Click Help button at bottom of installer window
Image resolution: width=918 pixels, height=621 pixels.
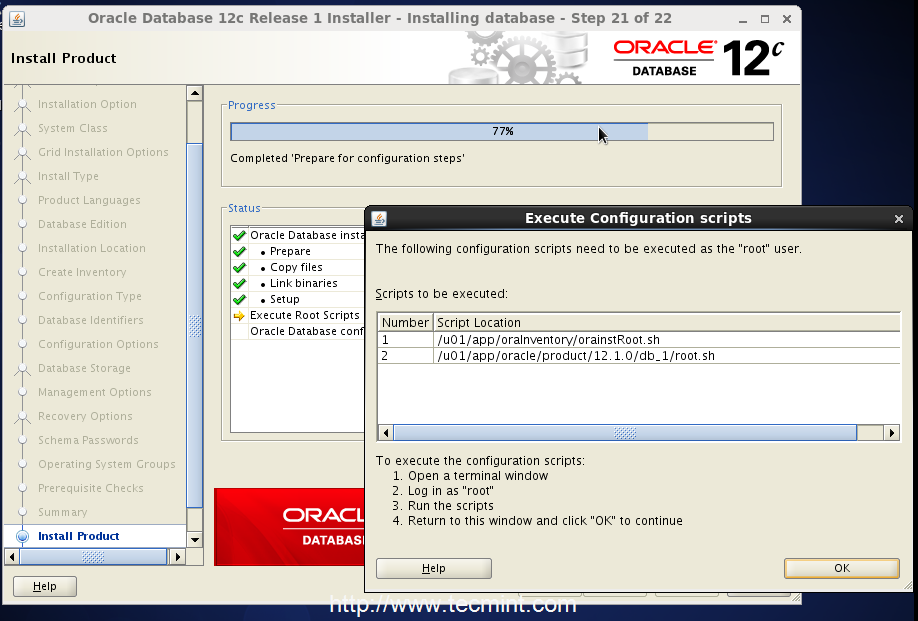(x=44, y=586)
